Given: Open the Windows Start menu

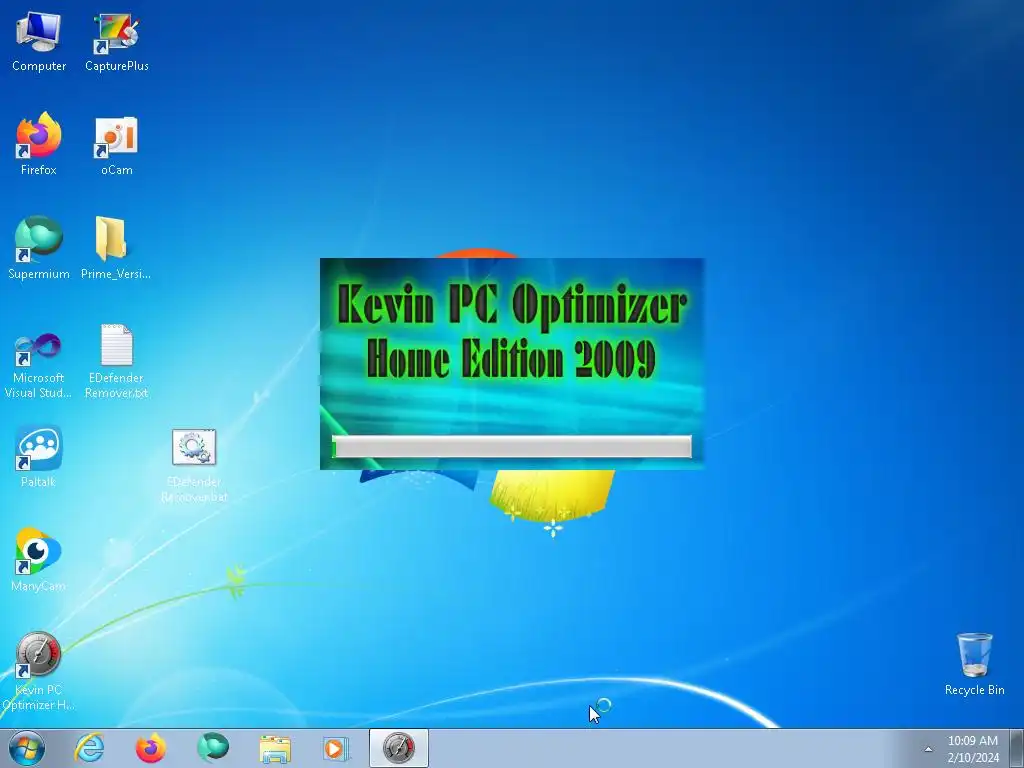Looking at the screenshot, I should click(x=27, y=748).
